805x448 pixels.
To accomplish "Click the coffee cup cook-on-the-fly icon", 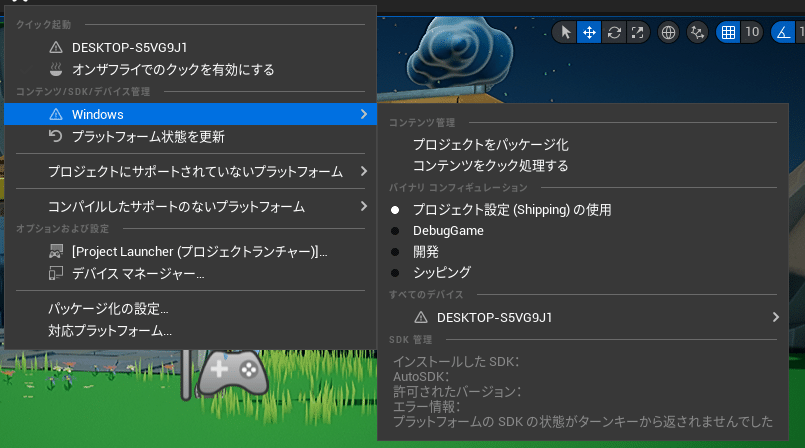I will [x=56, y=69].
